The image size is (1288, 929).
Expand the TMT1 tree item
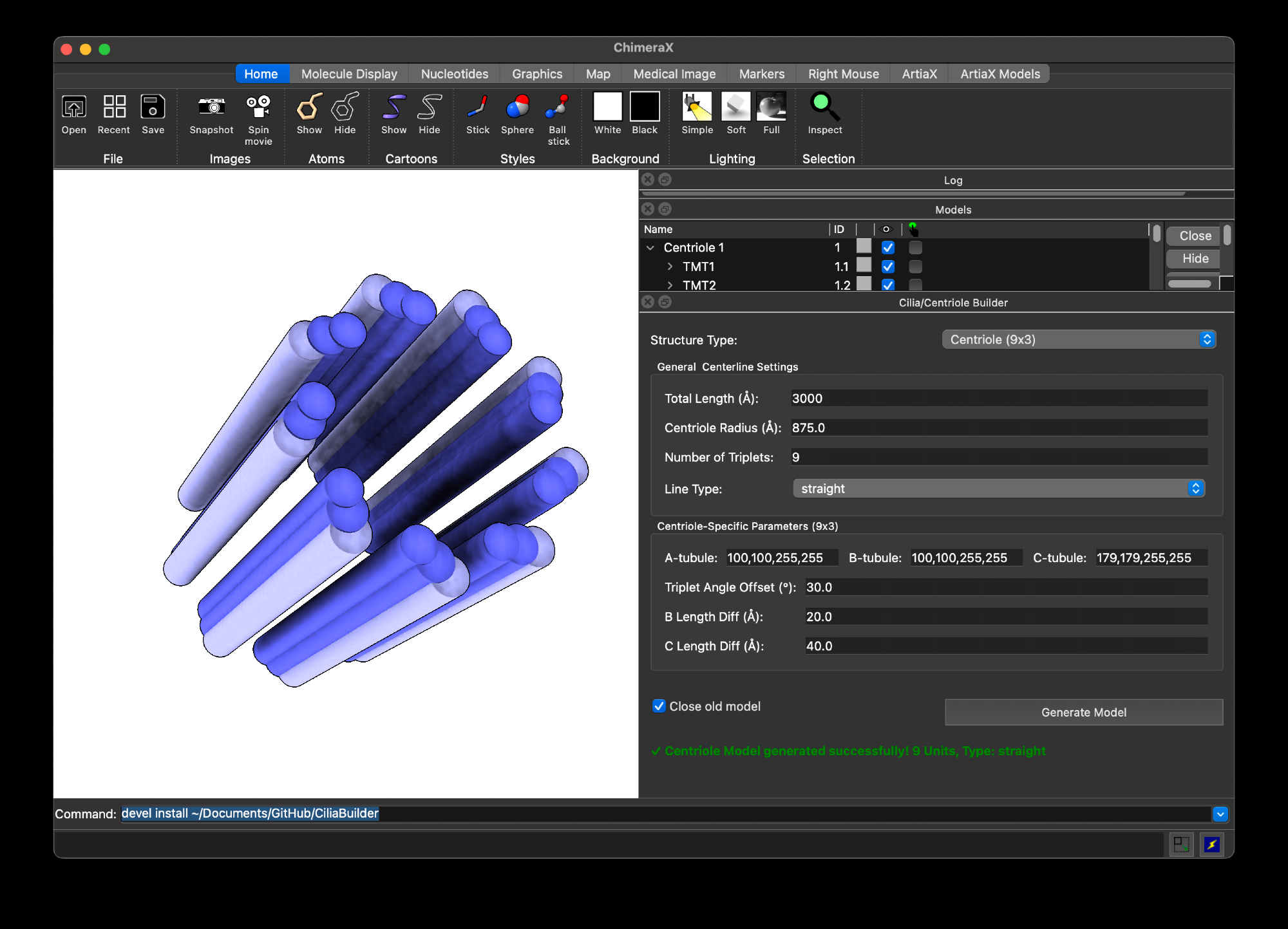click(670, 267)
